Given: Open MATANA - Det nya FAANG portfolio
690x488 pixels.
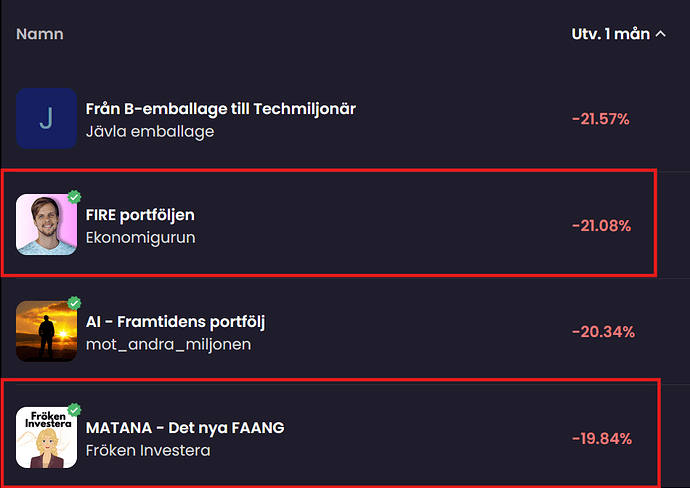Looking at the screenshot, I should click(x=185, y=428).
